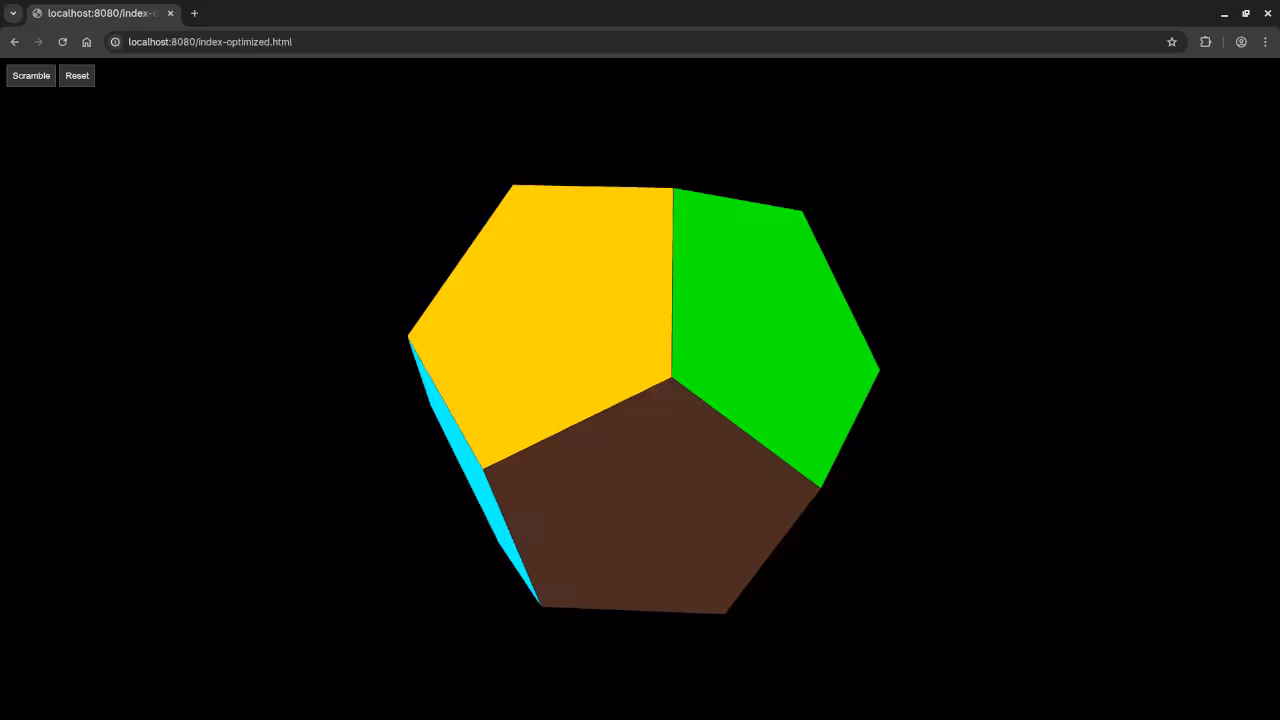Click the site information icon in address bar
This screenshot has width=1280, height=720.
(x=115, y=42)
